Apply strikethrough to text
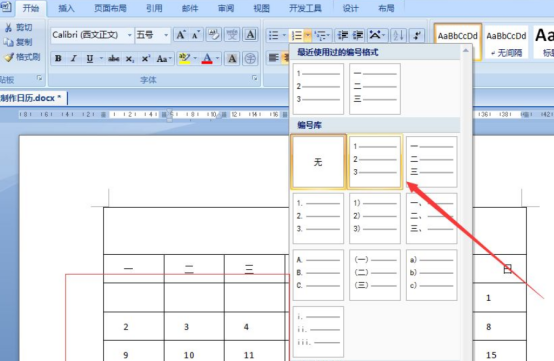This screenshot has width=554, height=361. [114, 58]
